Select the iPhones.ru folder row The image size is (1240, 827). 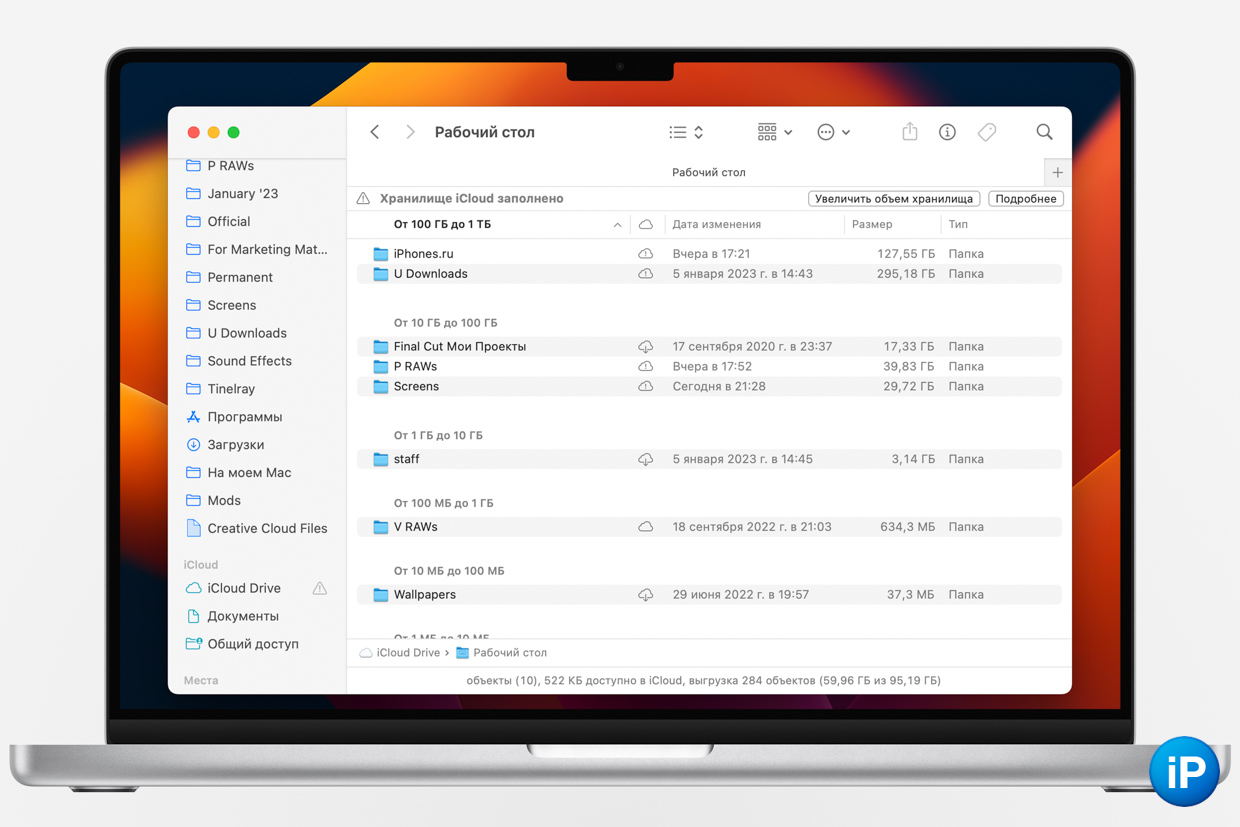pyautogui.click(x=709, y=254)
